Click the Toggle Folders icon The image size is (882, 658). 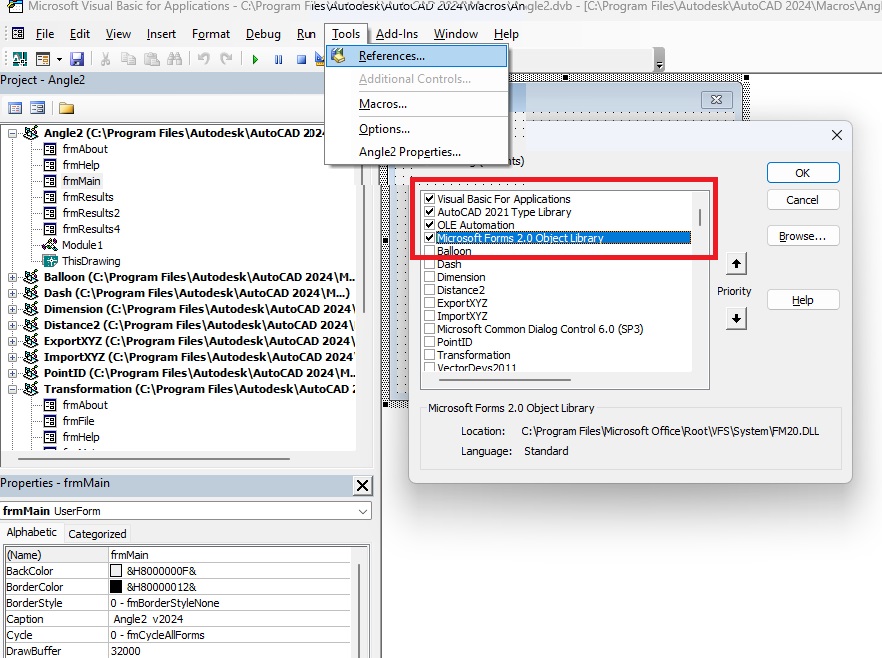click(x=66, y=108)
